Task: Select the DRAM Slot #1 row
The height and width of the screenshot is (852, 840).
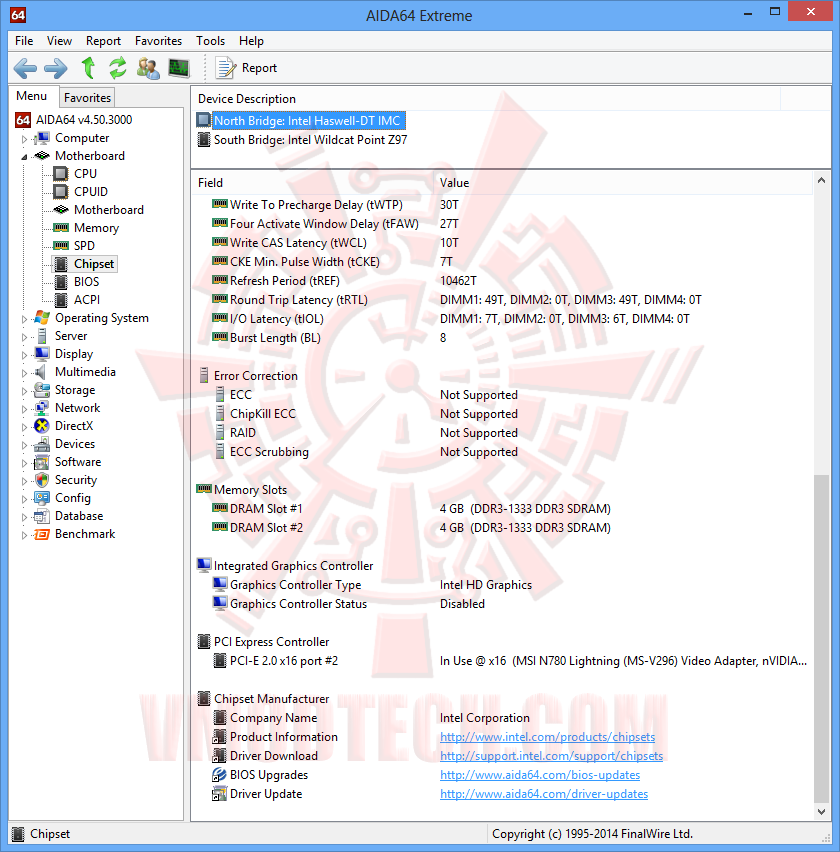Action: click(503, 509)
